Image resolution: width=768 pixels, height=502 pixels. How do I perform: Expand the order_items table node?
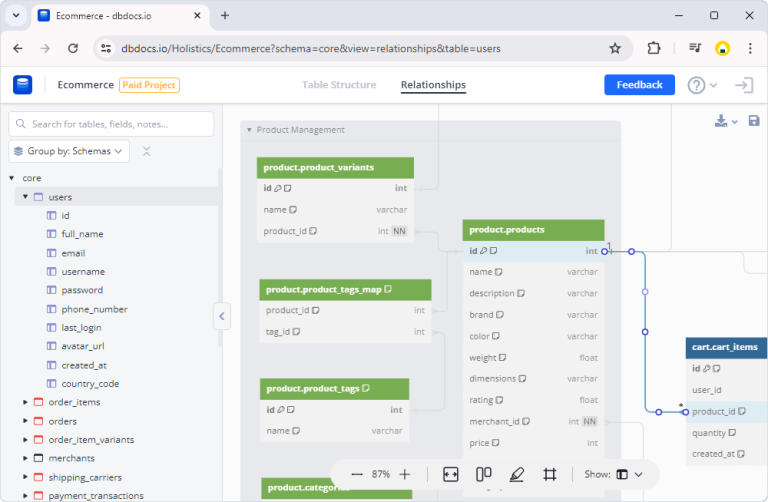pyautogui.click(x=25, y=402)
